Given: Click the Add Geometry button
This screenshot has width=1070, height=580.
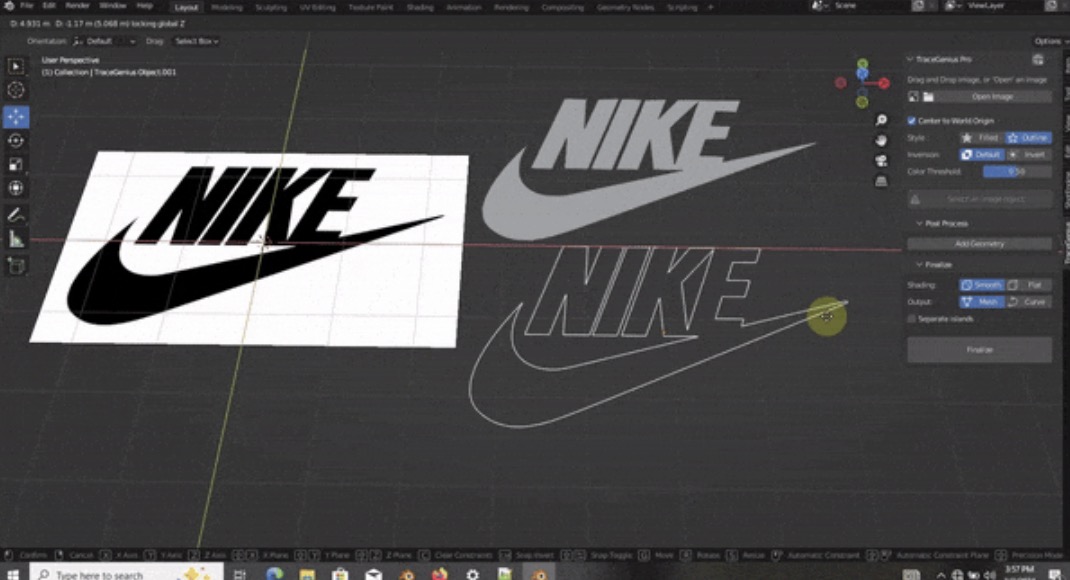Looking at the screenshot, I should click(x=979, y=244).
